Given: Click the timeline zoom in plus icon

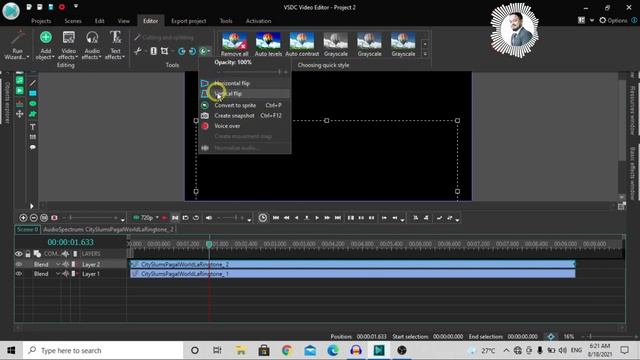Looking at the screenshot, I should (23, 218).
